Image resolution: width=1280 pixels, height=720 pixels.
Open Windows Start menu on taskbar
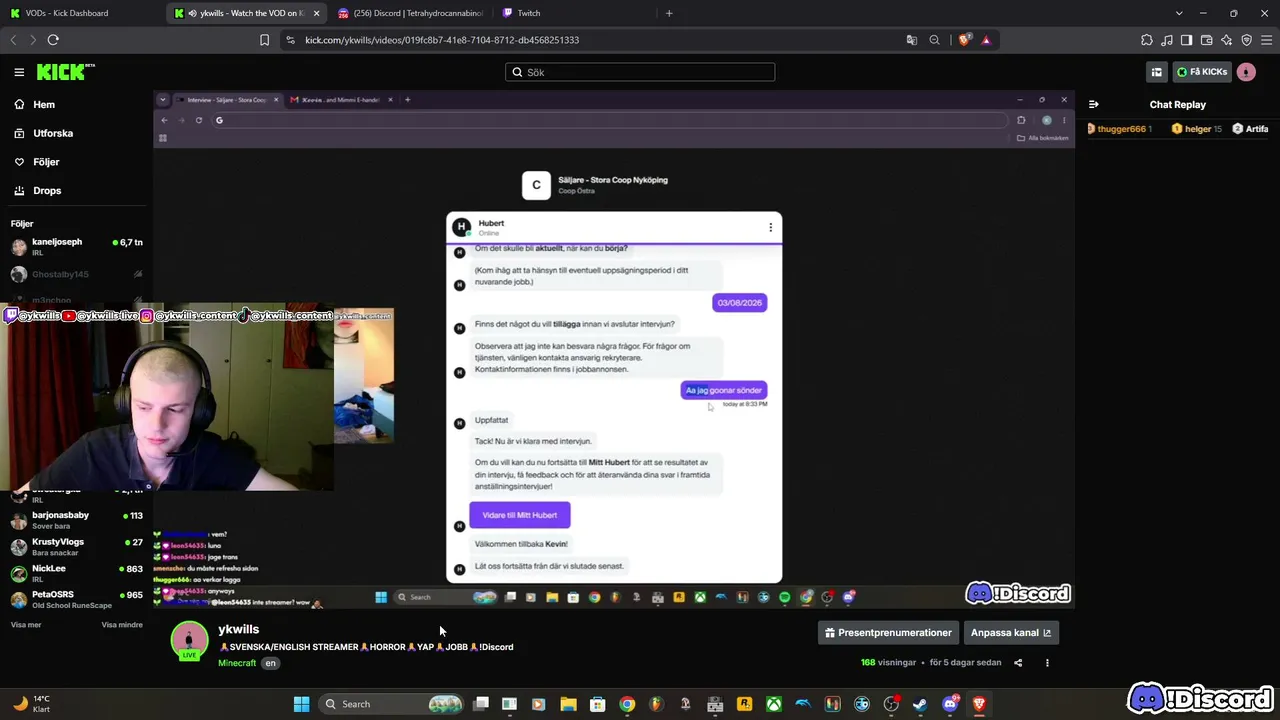(x=301, y=704)
